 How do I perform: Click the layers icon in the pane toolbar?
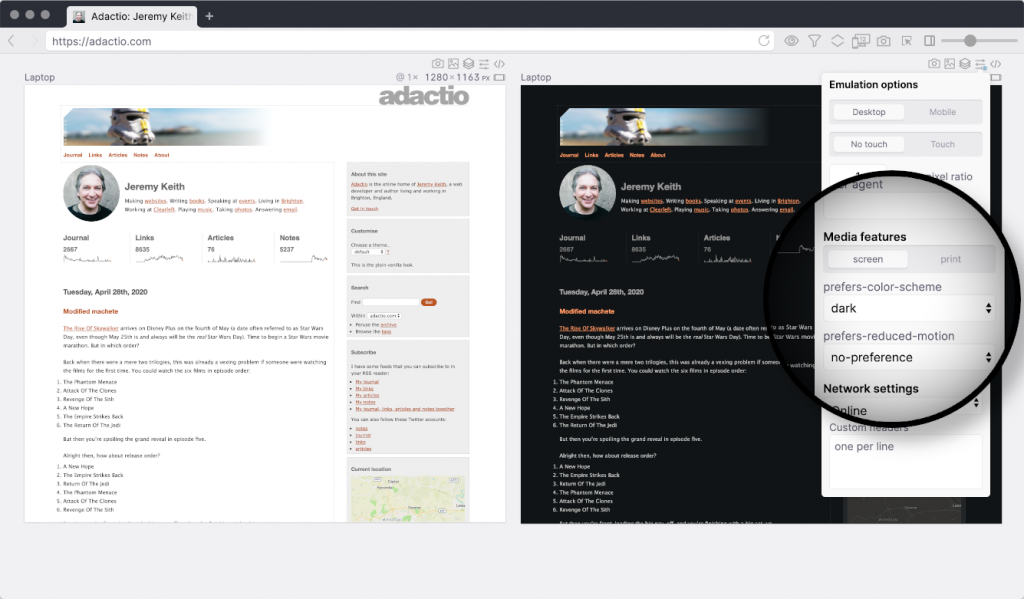(x=469, y=63)
